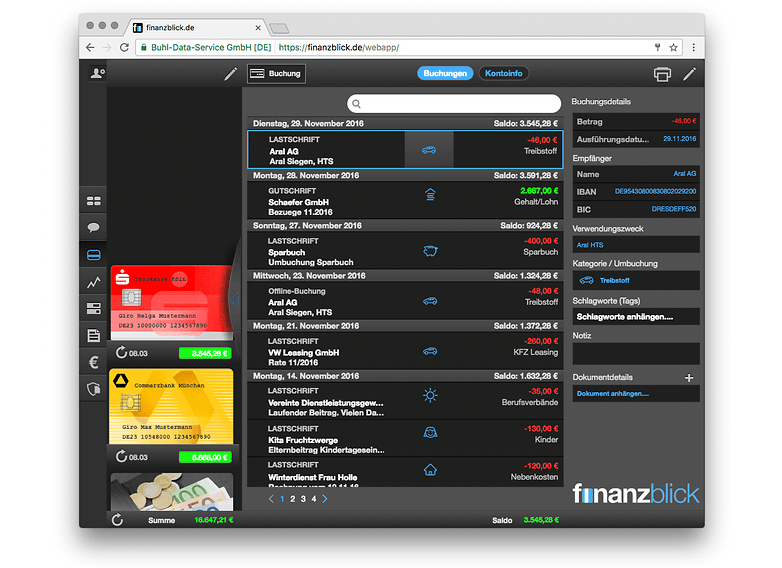Click the Ausführungsdatum 29.11.2016 value
Image resolution: width=782 pixels, height=568 pixels.
[680, 139]
